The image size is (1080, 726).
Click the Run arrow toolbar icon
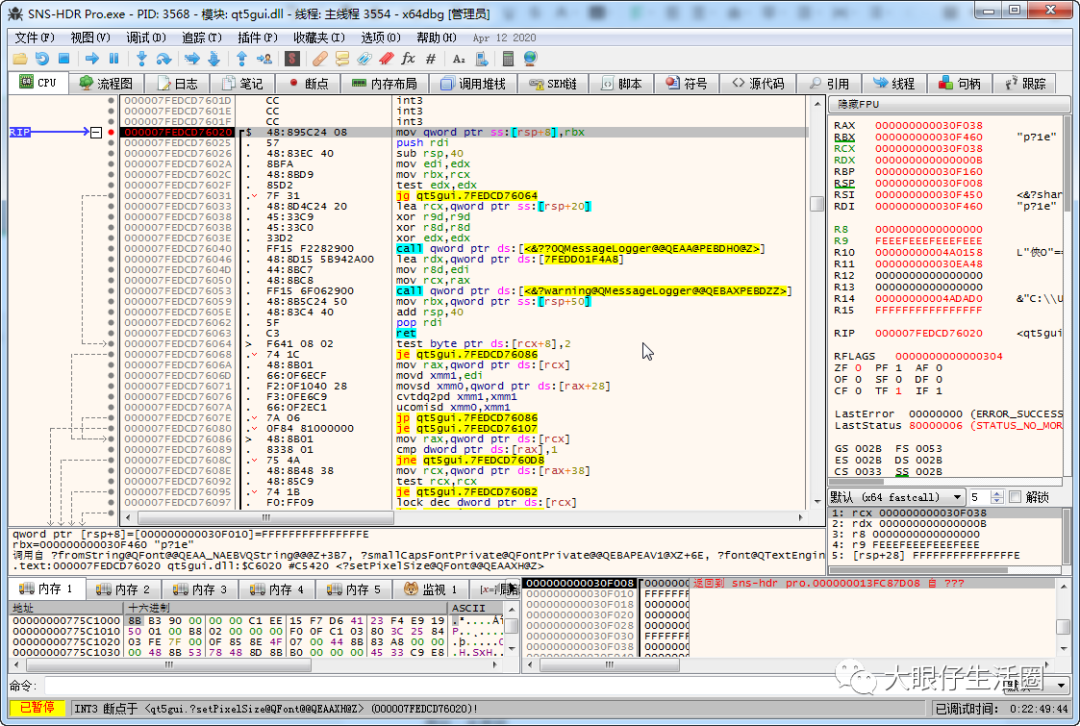[x=91, y=59]
